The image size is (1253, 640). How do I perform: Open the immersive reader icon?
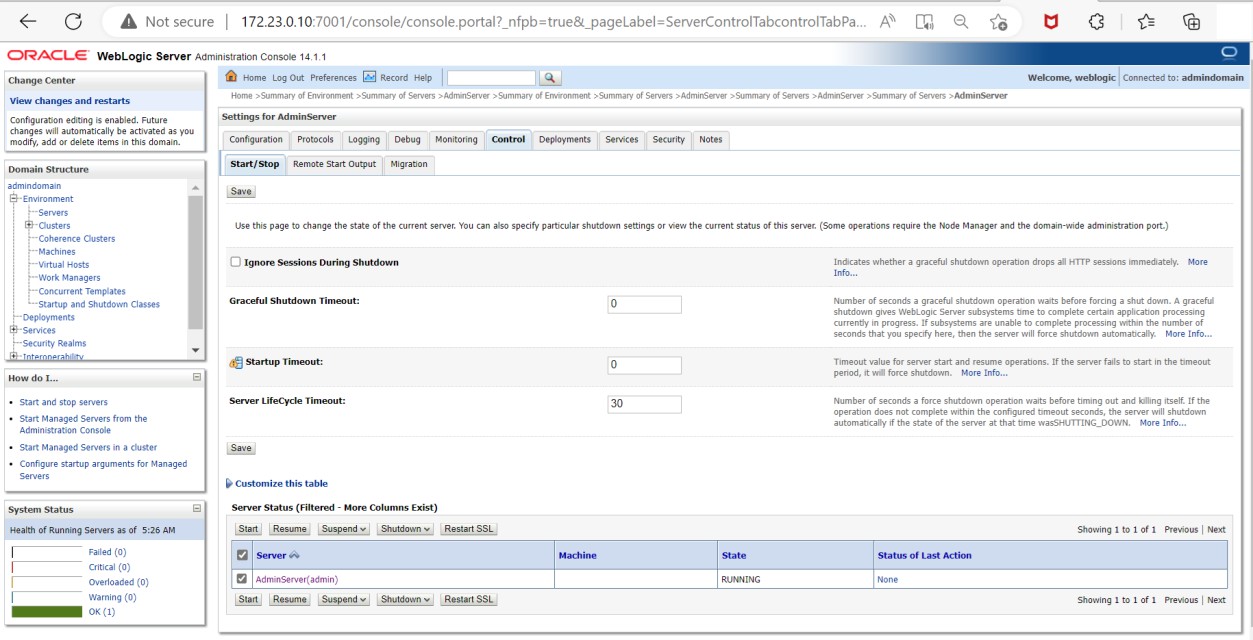pos(924,21)
